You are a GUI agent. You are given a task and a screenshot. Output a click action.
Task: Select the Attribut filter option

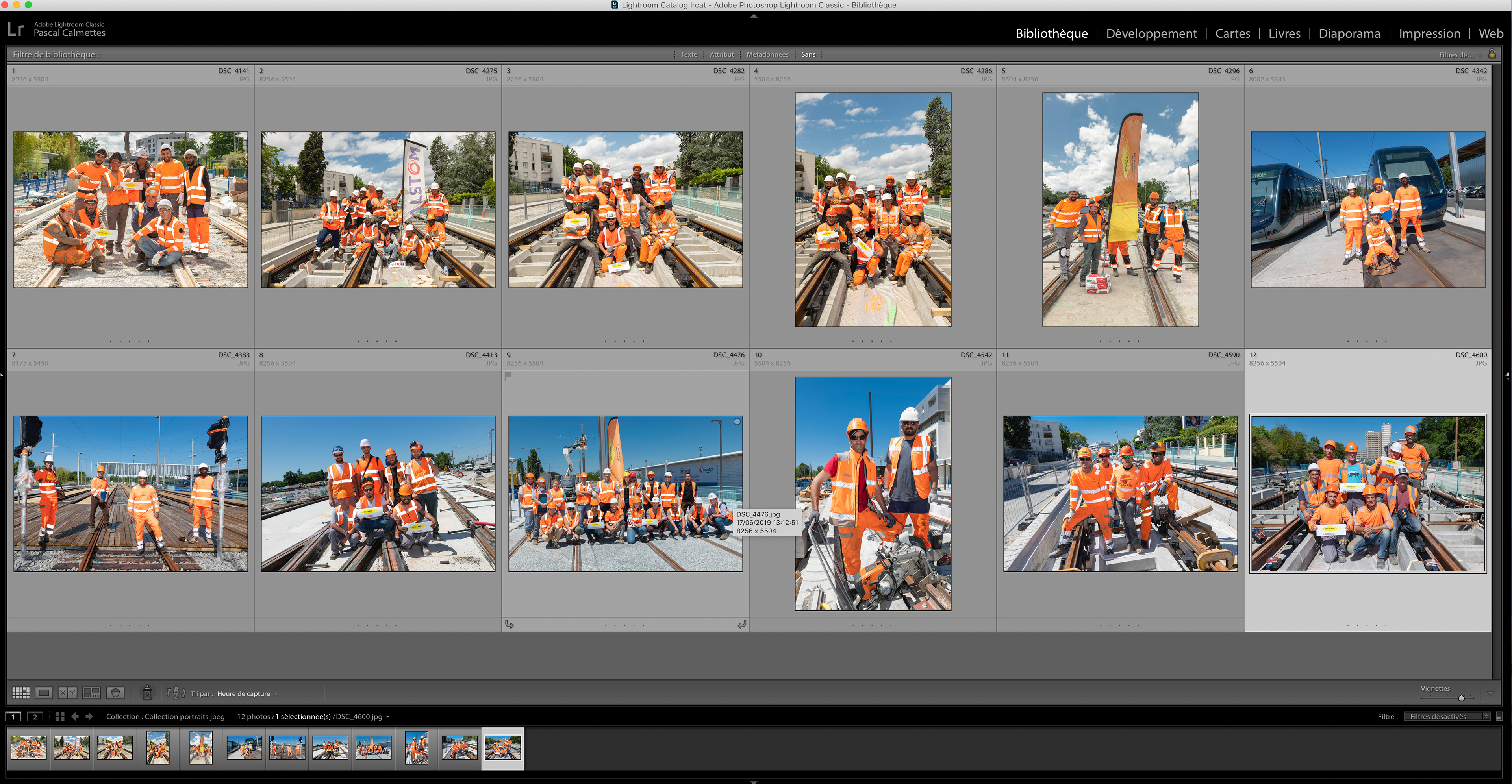click(x=721, y=55)
